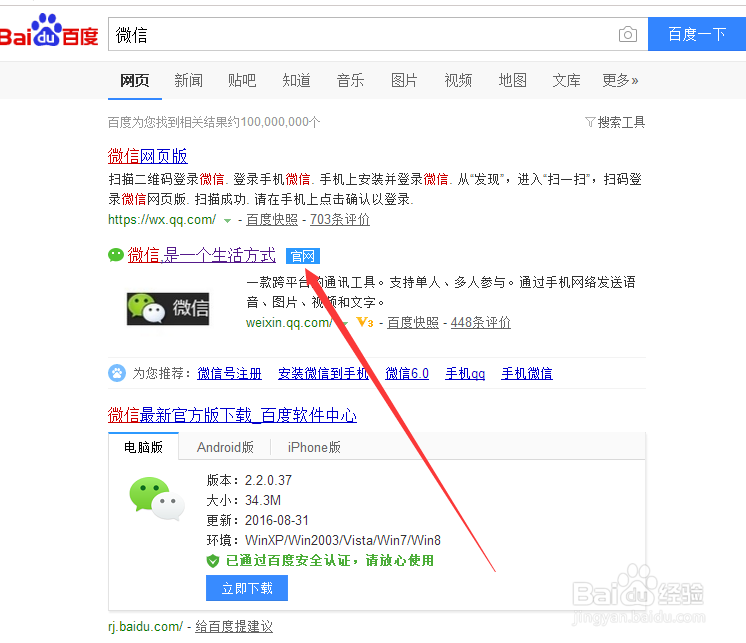The width and height of the screenshot is (746, 643).
Task: Open the 448条评价 reviews link
Action: tap(481, 322)
